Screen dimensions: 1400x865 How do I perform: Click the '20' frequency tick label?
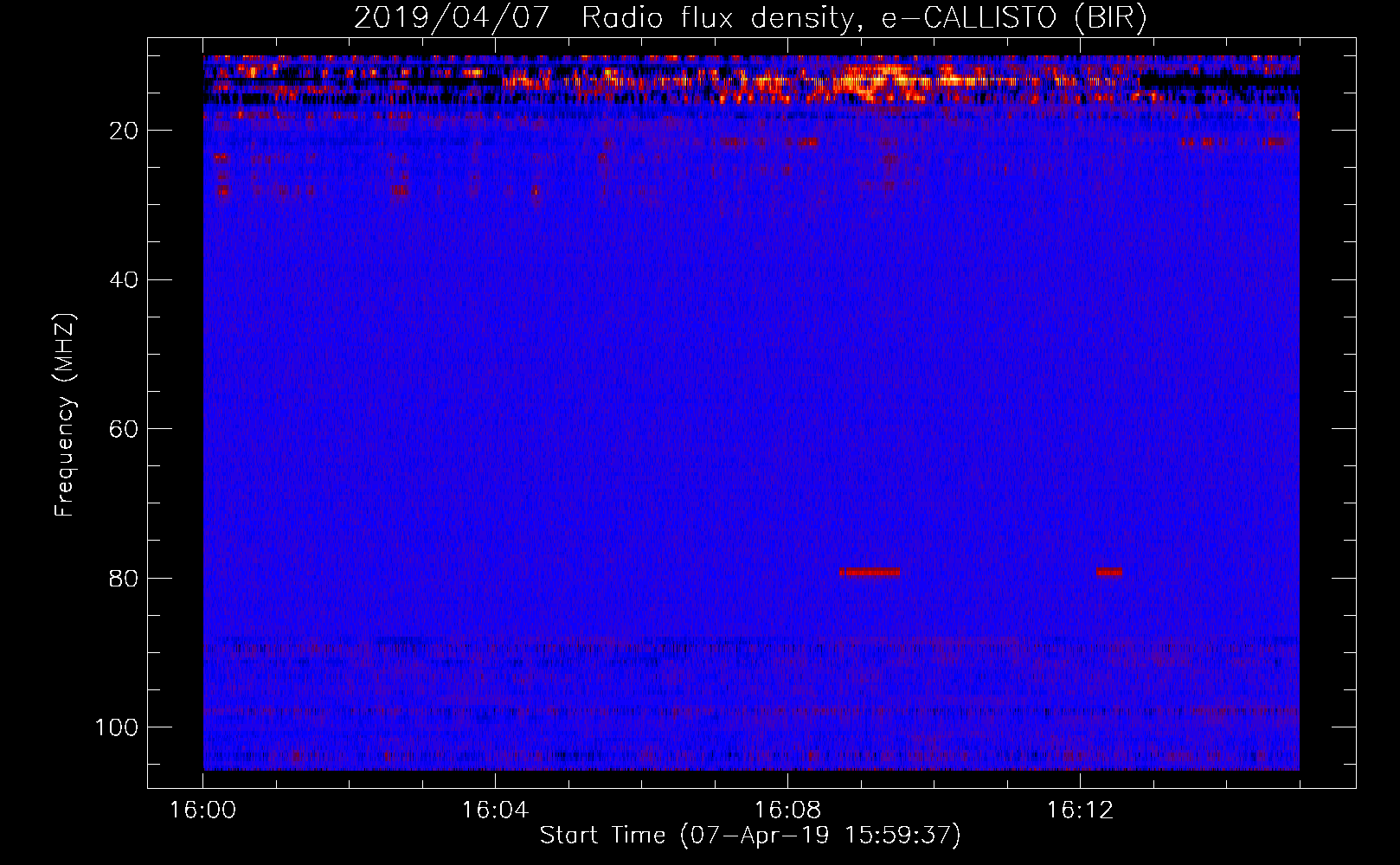[125, 131]
